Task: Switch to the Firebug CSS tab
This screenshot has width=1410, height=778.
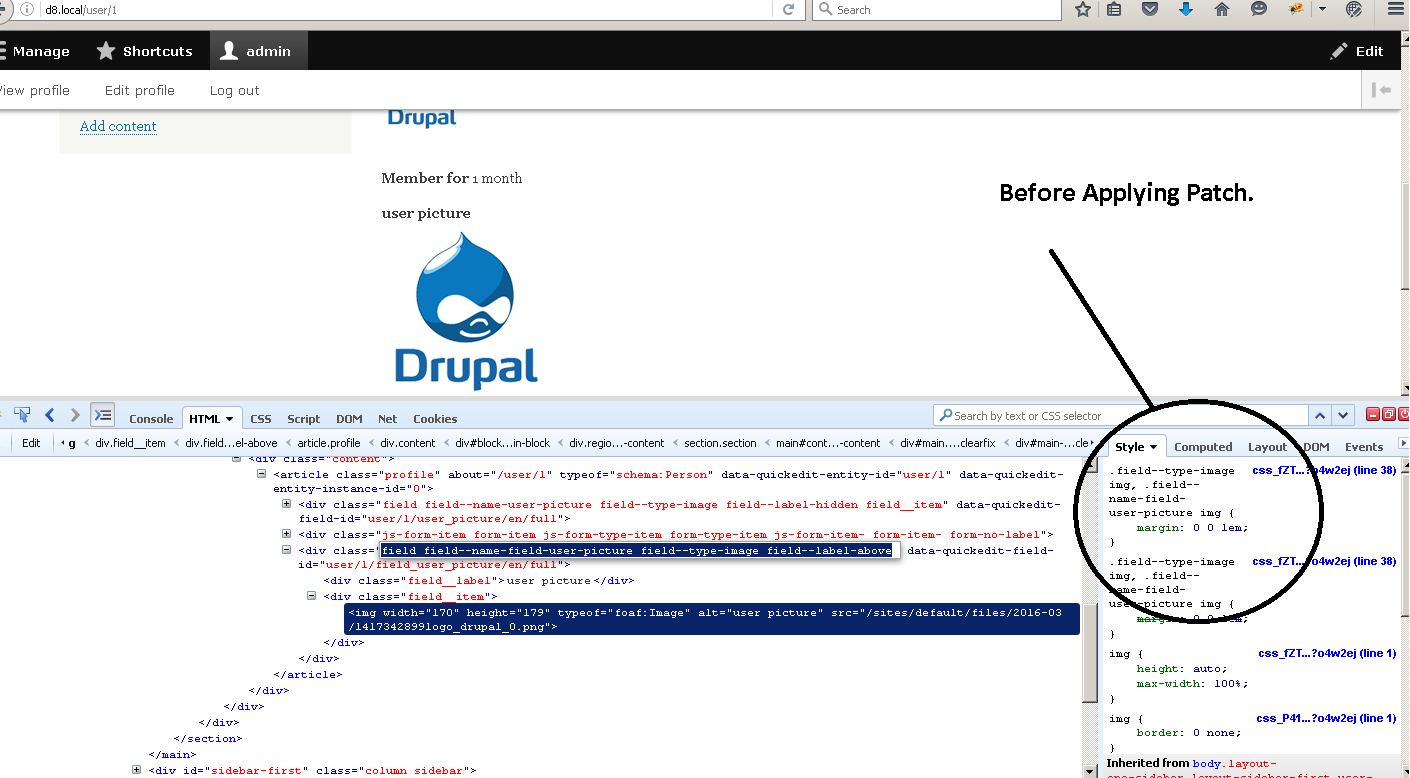Action: point(261,419)
